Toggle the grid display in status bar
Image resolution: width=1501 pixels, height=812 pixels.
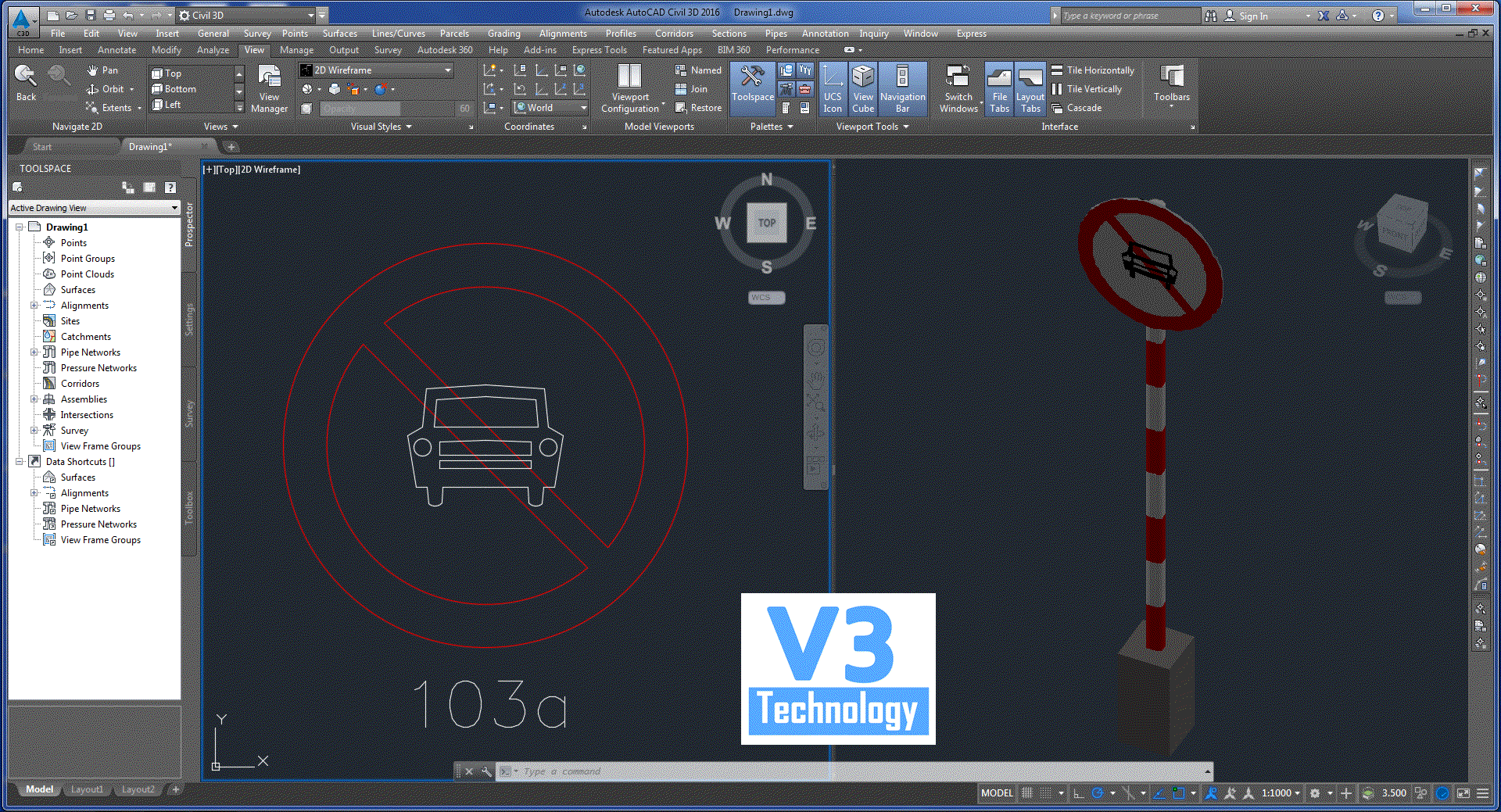click(1027, 793)
